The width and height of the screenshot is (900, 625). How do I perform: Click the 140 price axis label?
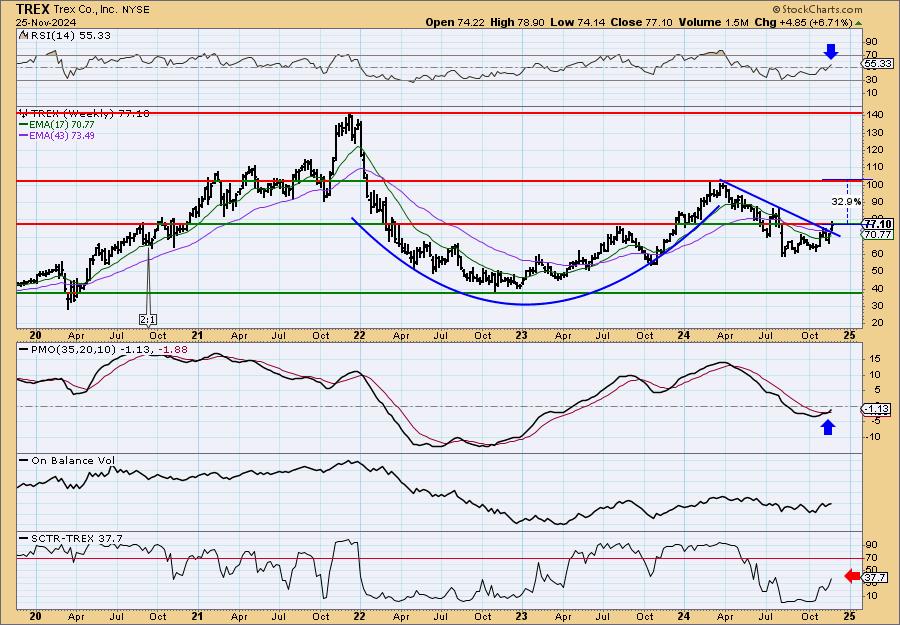click(x=874, y=115)
